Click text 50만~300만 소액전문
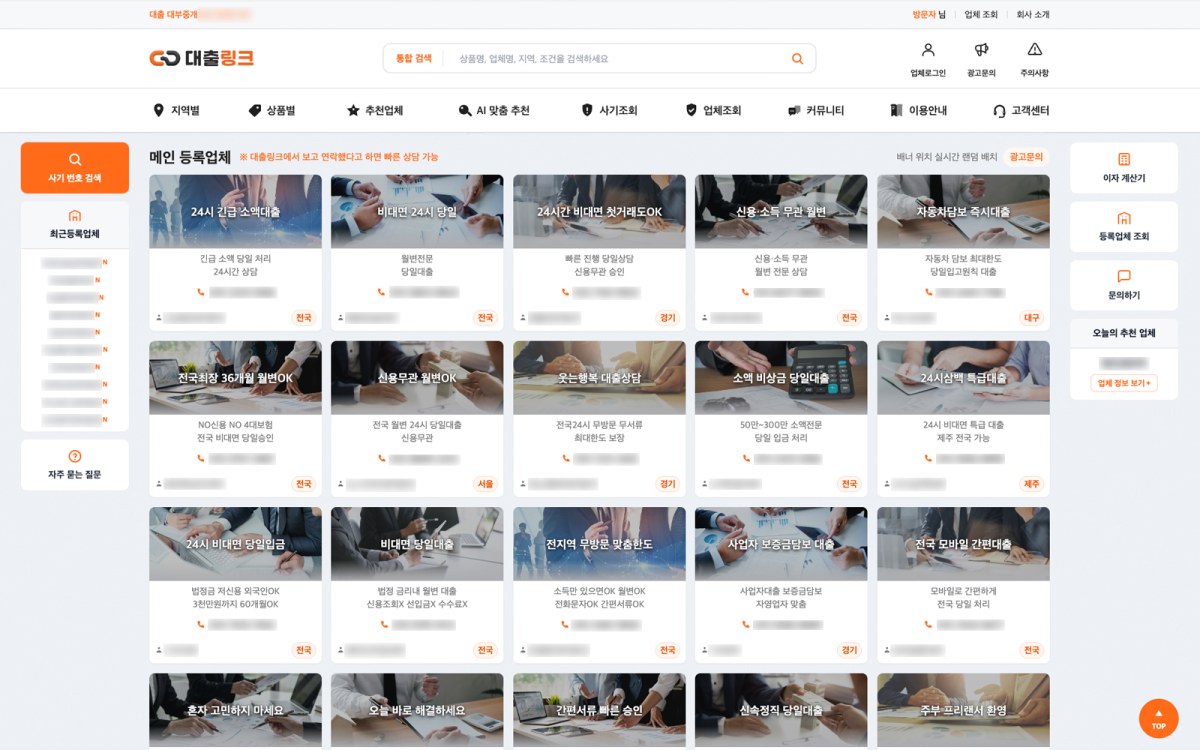The image size is (1200, 750). pos(781,424)
